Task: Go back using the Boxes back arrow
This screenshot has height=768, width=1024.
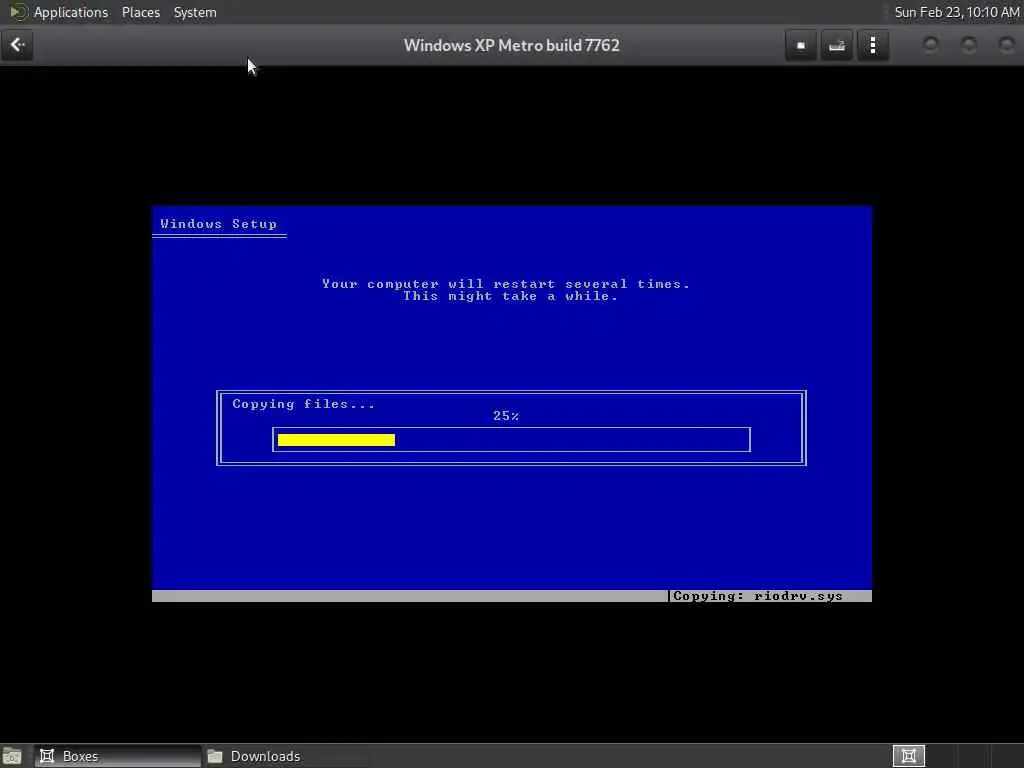Action: [17, 45]
